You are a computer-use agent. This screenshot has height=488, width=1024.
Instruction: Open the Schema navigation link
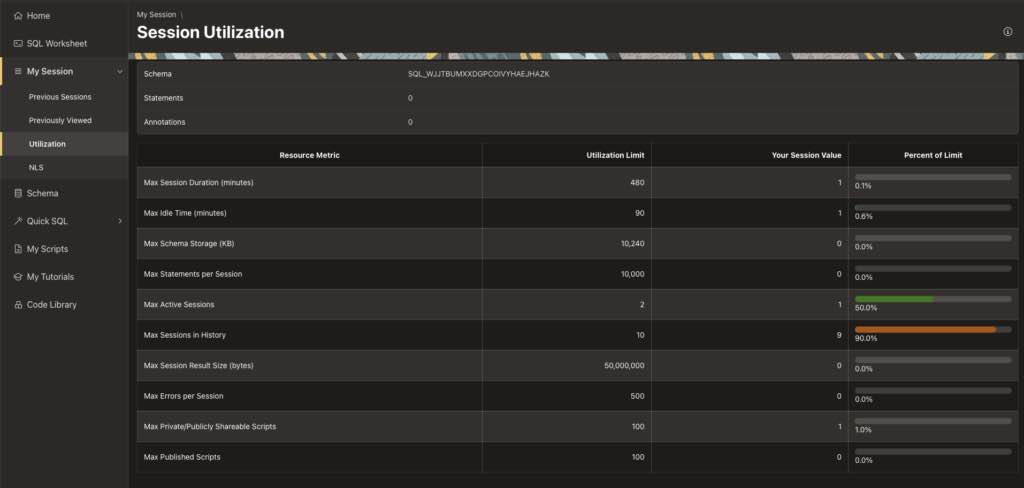click(42, 193)
